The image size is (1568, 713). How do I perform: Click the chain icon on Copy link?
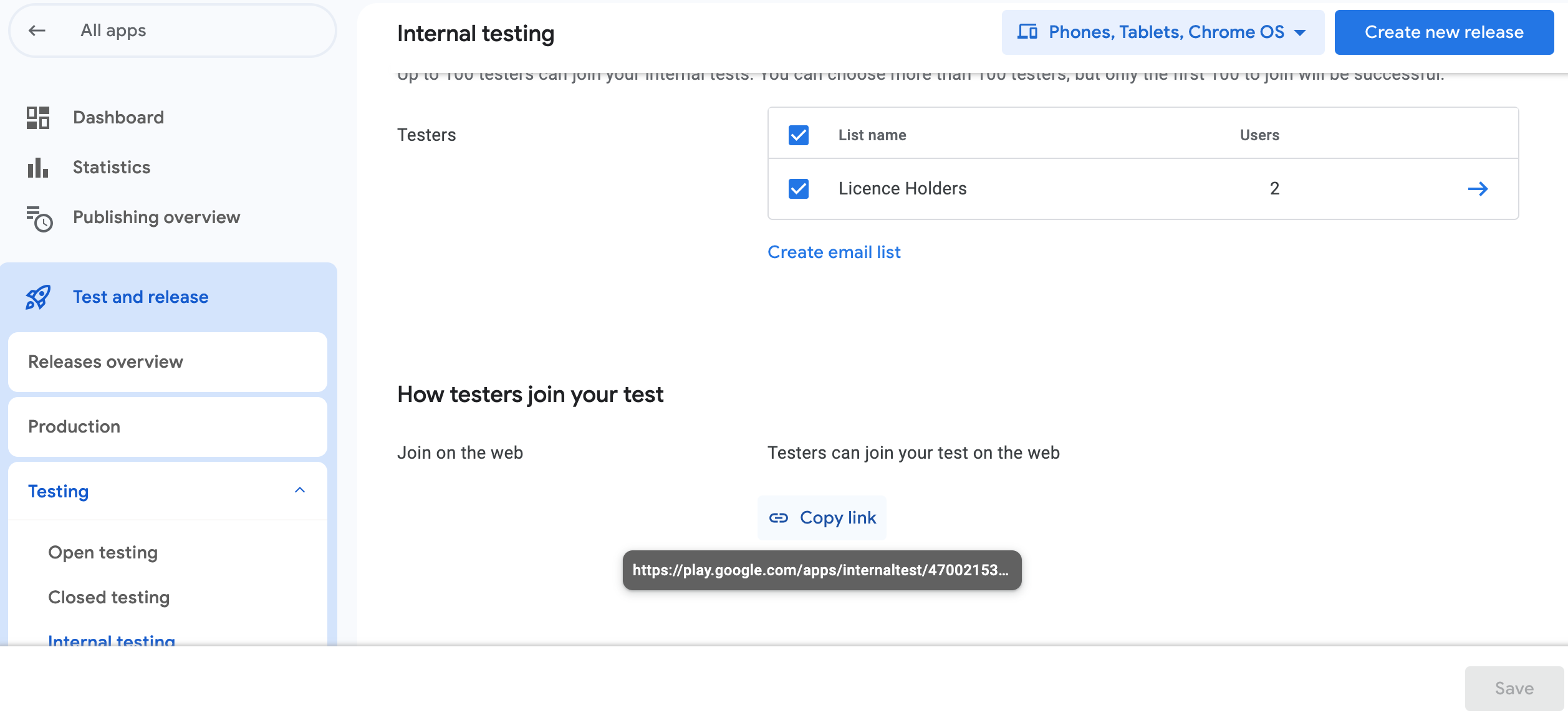(779, 517)
